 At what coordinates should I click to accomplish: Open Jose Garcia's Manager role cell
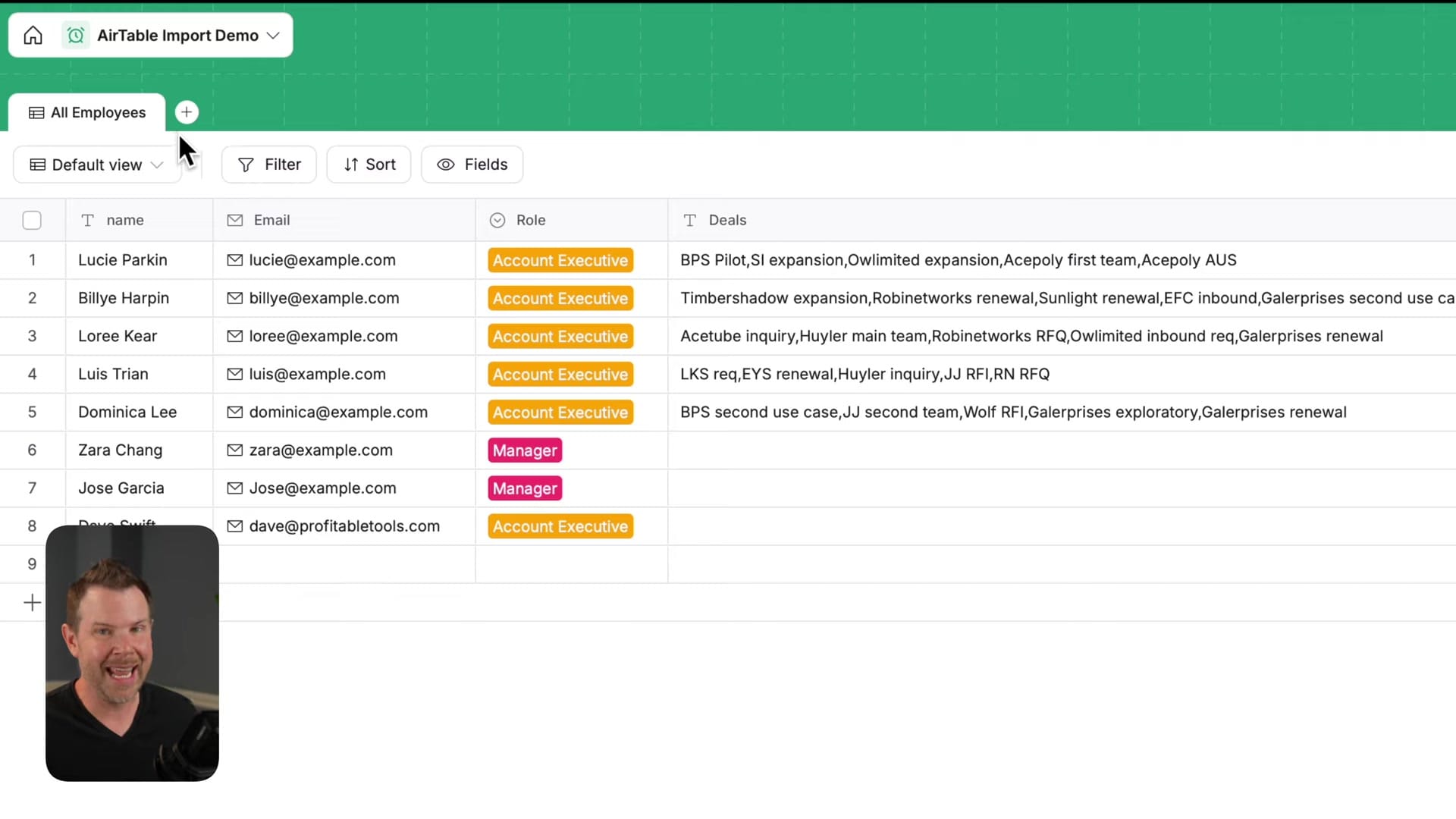tap(572, 488)
